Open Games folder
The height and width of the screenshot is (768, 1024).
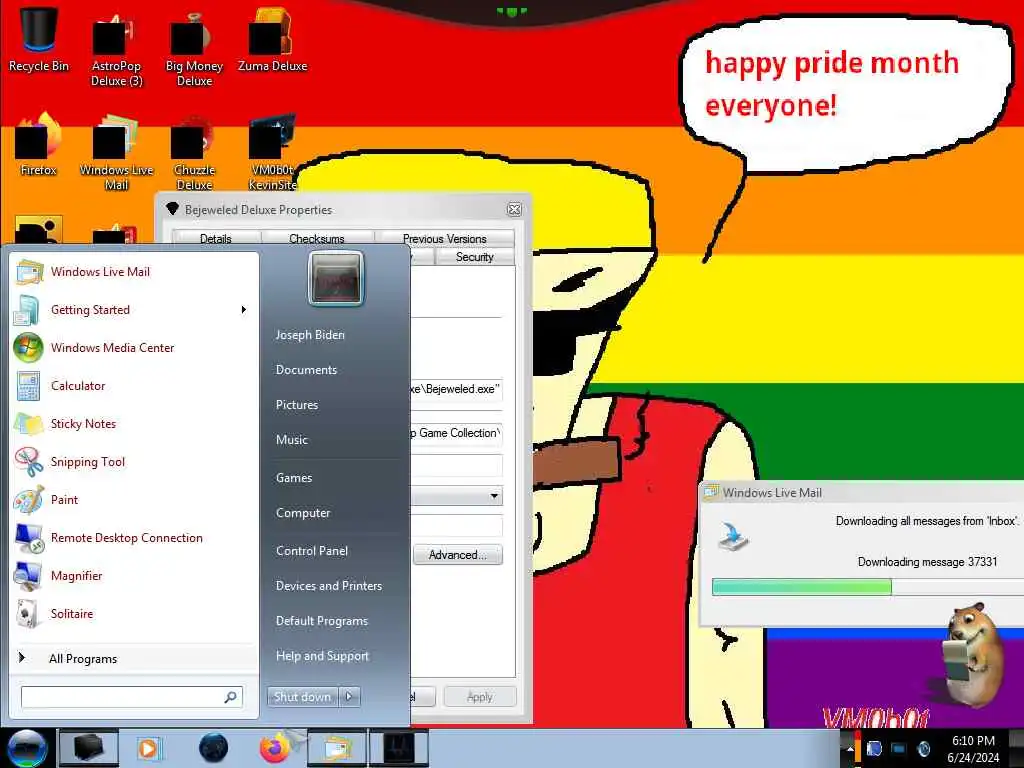[294, 477]
